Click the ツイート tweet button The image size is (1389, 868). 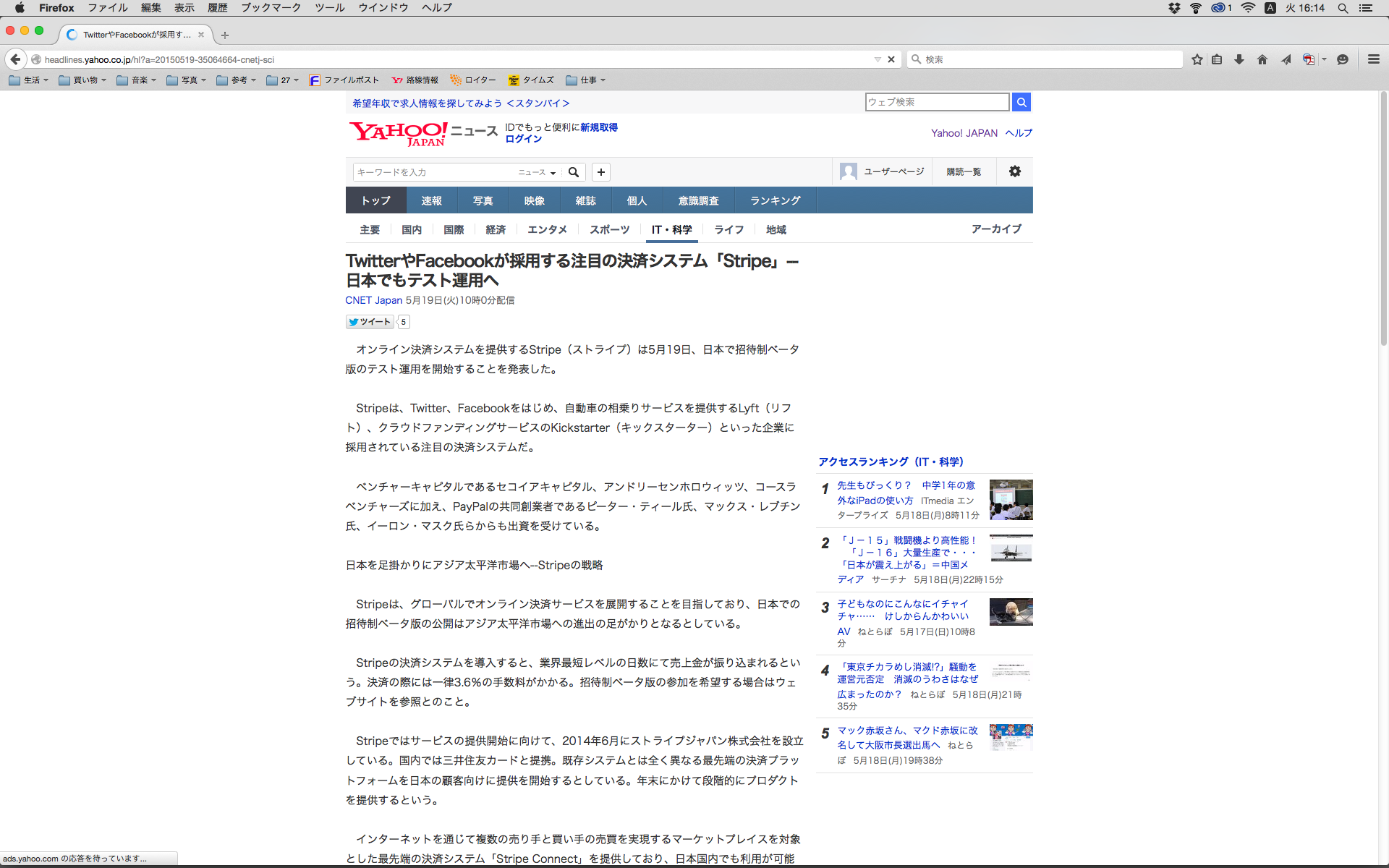pyautogui.click(x=370, y=322)
